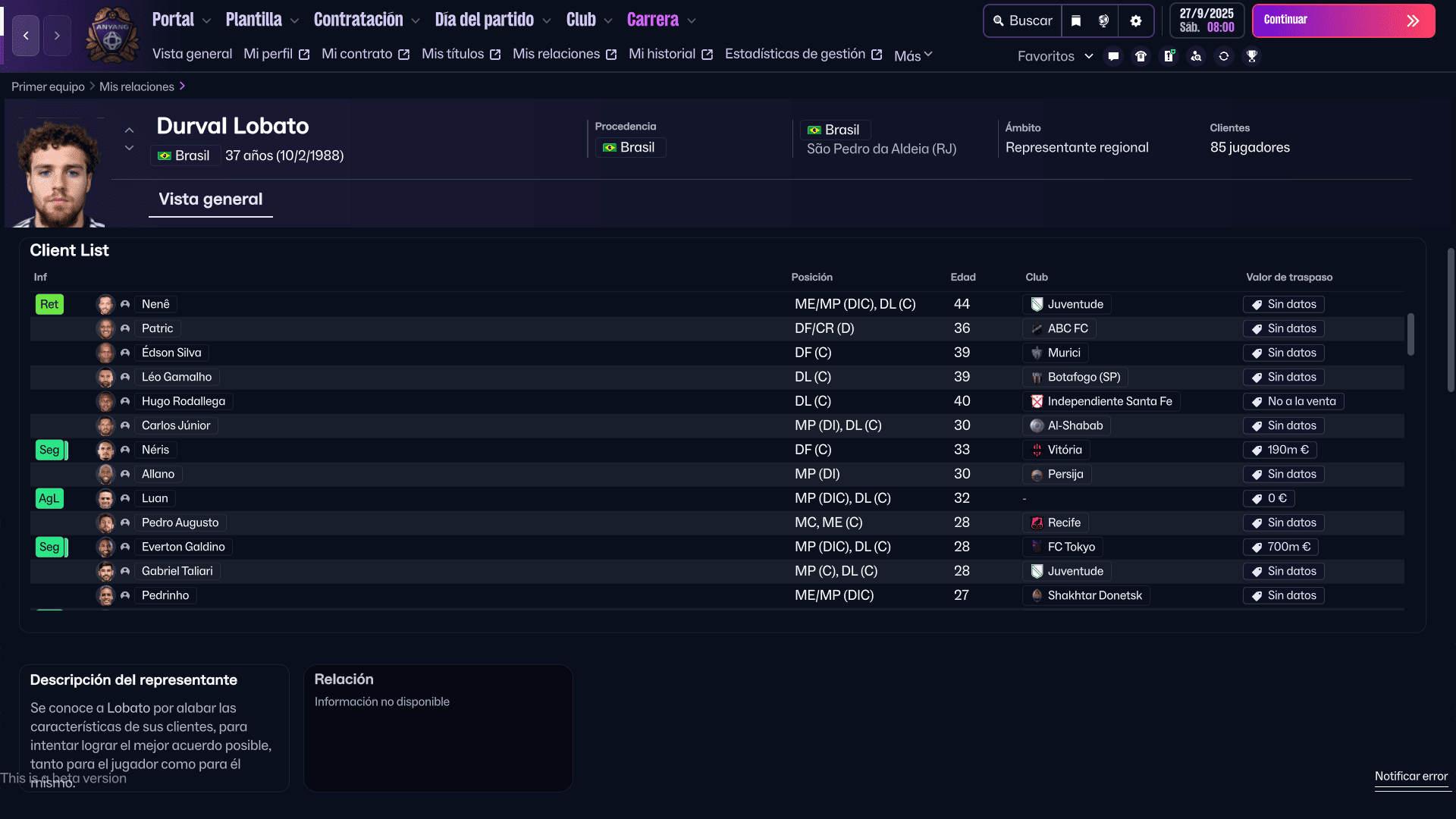Open the Más menu dropdown

click(913, 55)
